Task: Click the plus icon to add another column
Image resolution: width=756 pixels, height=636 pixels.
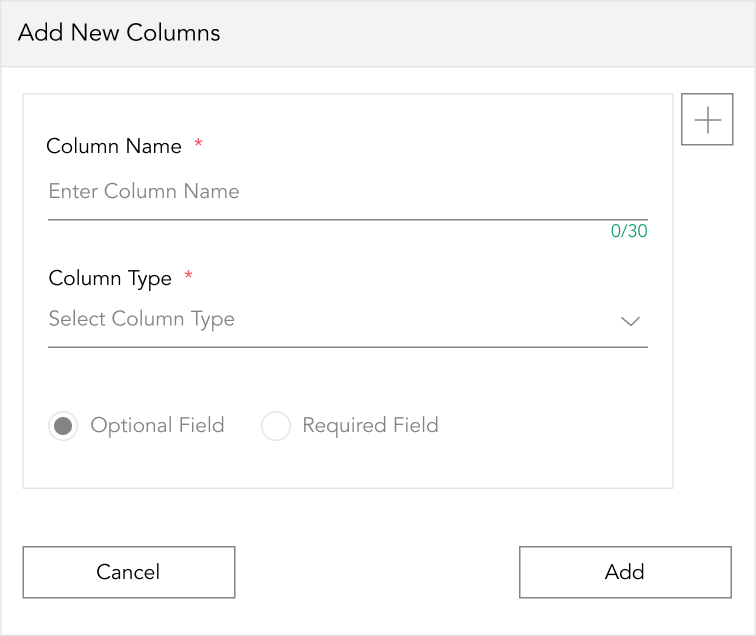Action: pyautogui.click(x=707, y=119)
